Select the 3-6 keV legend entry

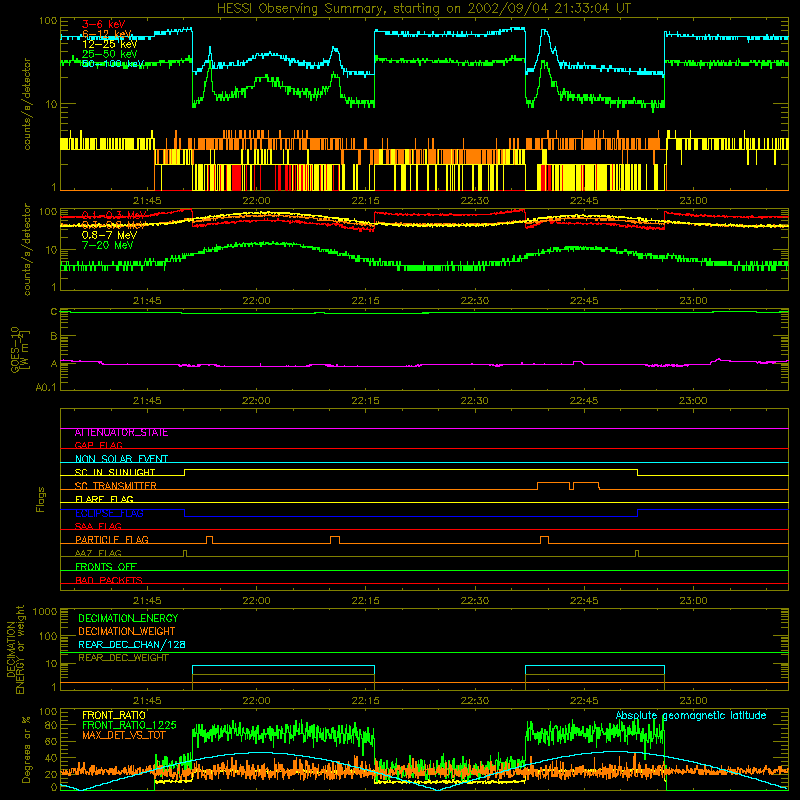click(104, 24)
